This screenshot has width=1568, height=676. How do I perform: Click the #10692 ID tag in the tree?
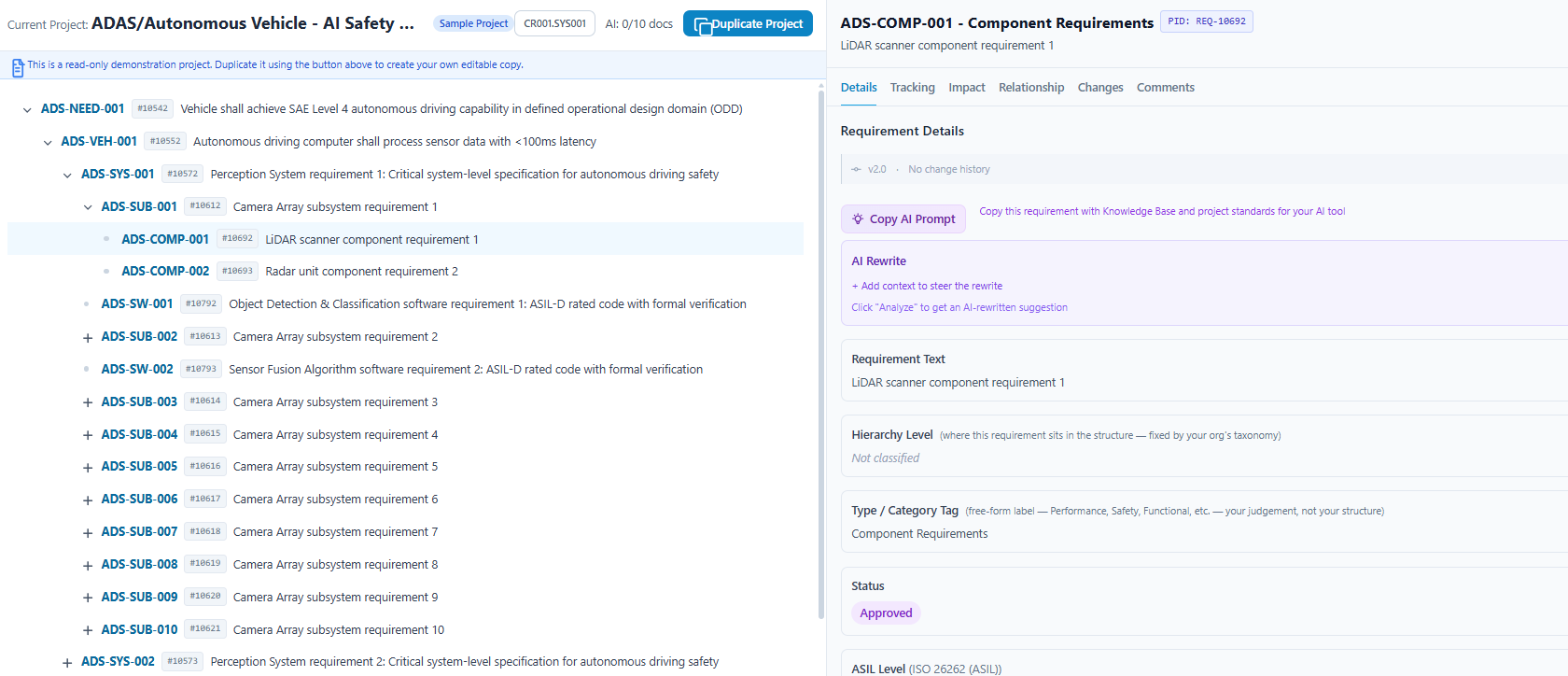[237, 238]
